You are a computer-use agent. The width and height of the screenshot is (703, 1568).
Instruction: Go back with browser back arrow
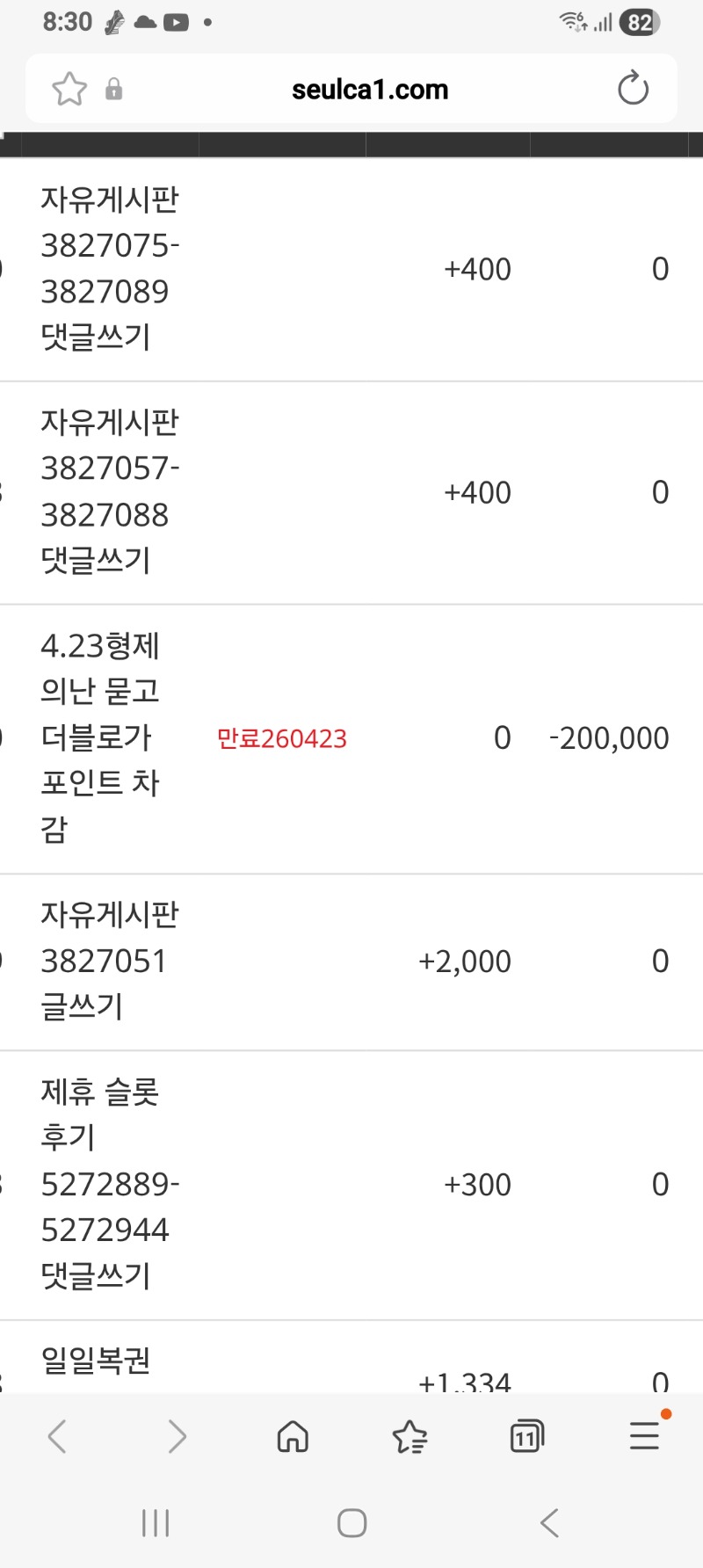(58, 1437)
